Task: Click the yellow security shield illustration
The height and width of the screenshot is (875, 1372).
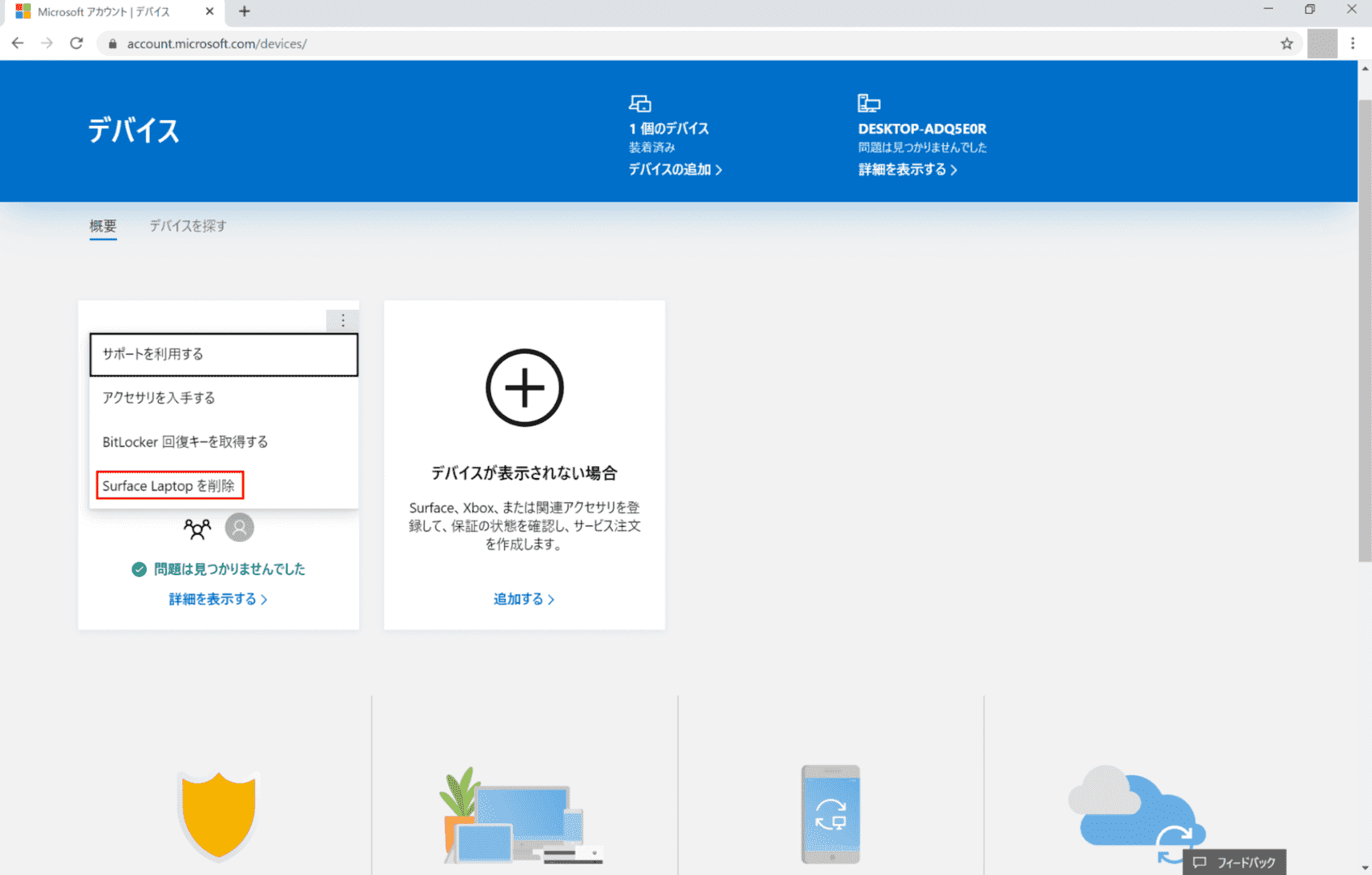Action: click(218, 815)
